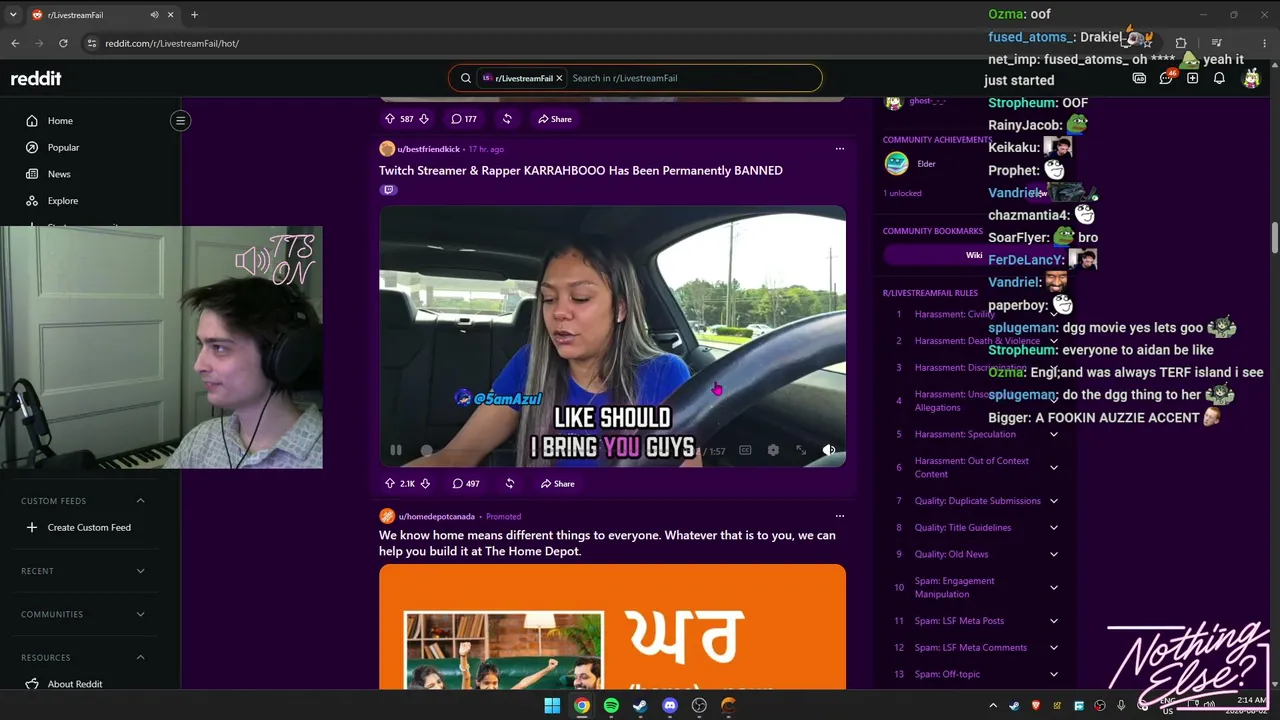
Task: Go back with the browser back arrow
Action: pos(15,43)
